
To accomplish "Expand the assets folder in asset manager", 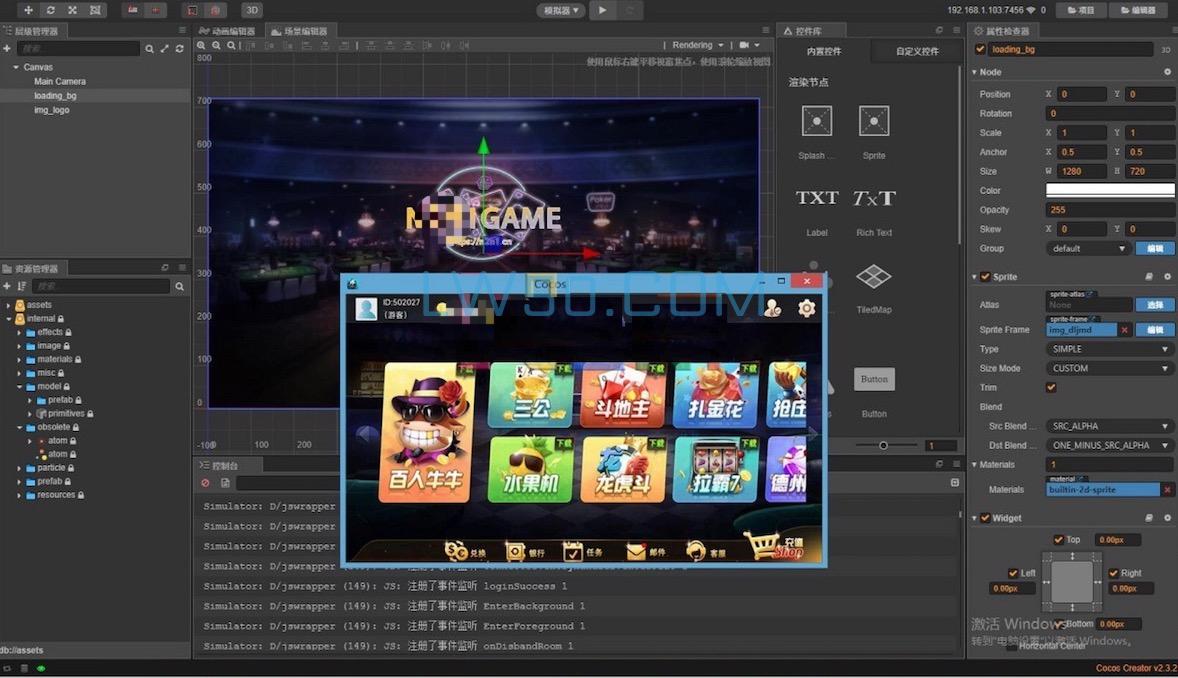I will point(8,305).
